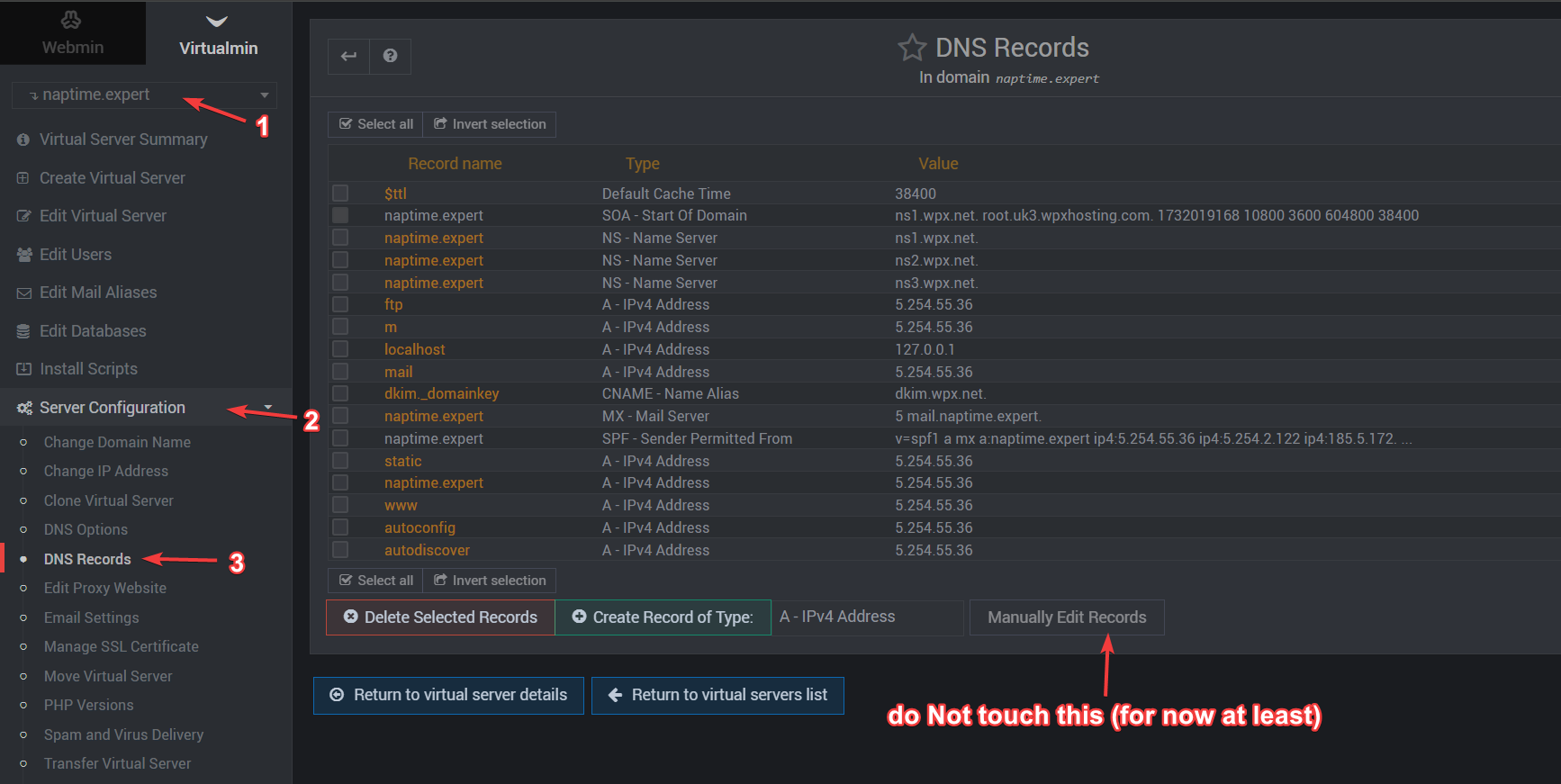Screen dimensions: 1561x784
Task: Open the $ttl record link
Action: (x=395, y=194)
